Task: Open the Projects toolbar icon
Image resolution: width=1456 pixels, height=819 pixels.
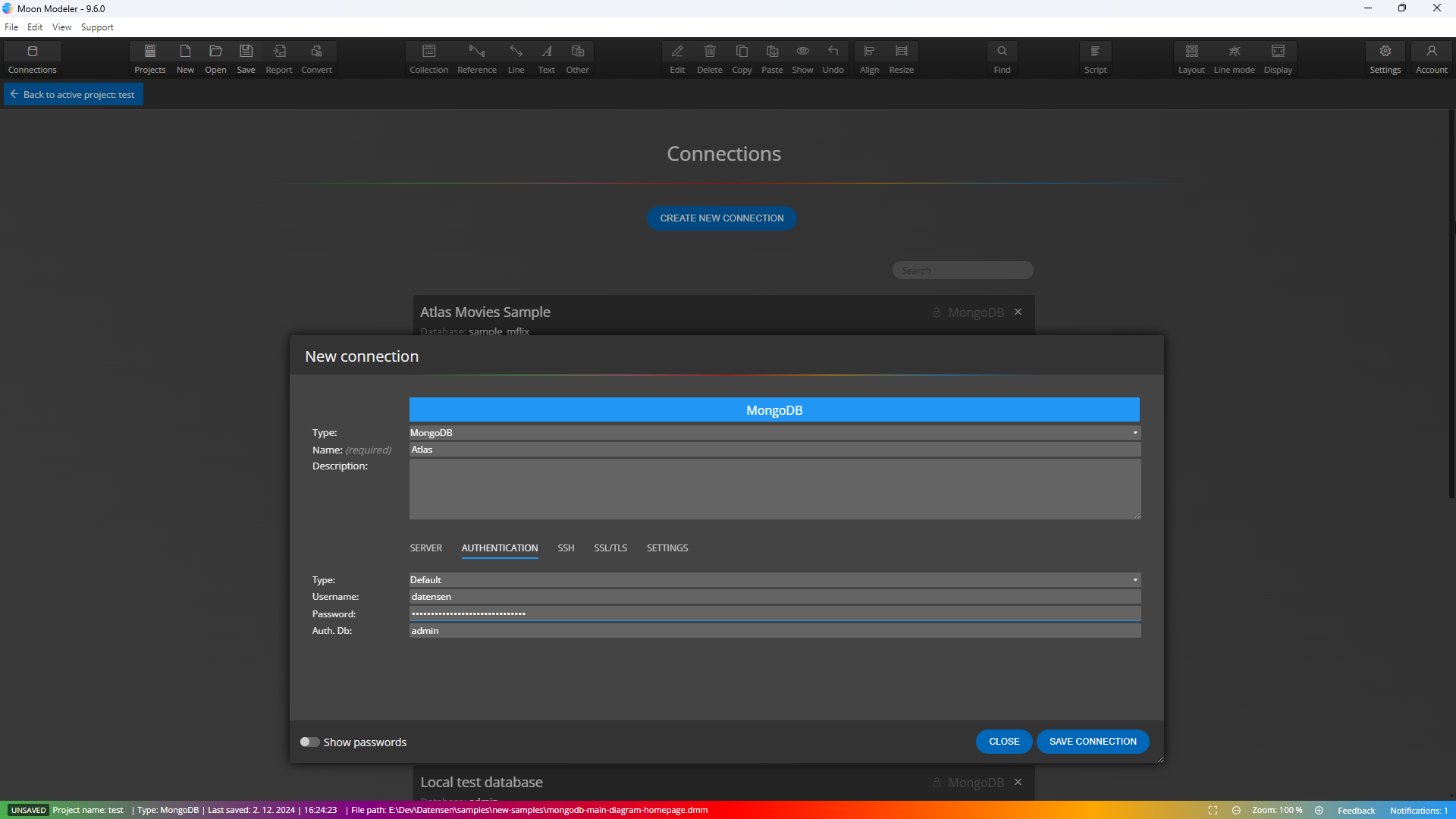Action: tap(149, 58)
